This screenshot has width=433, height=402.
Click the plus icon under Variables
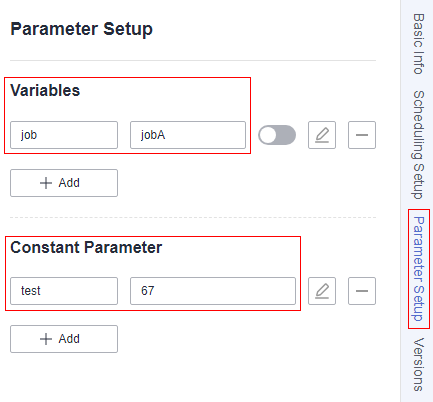click(x=46, y=183)
